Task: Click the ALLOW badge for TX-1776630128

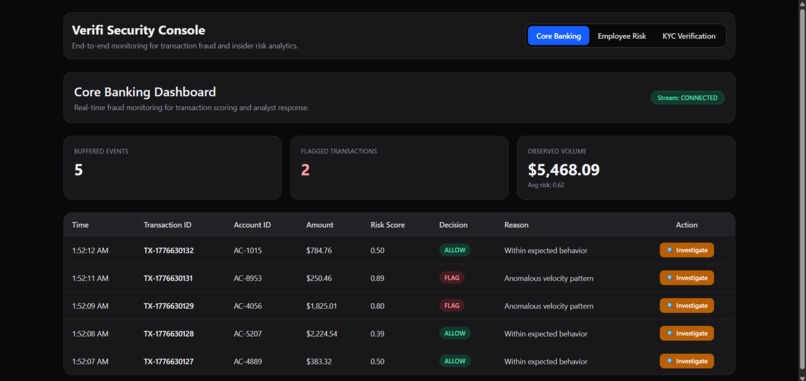Action: [x=455, y=333]
